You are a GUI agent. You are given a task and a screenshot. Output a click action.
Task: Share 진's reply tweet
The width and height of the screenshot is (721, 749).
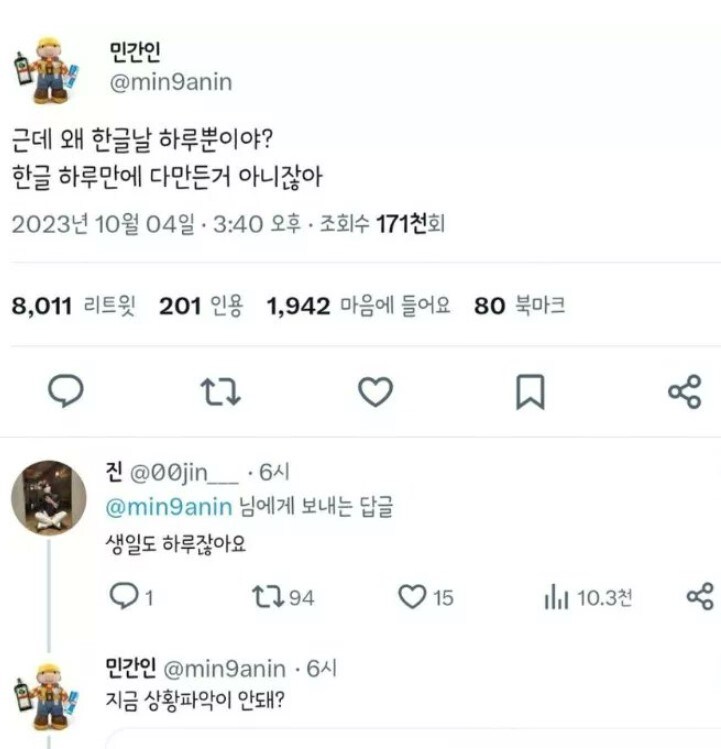tap(700, 597)
